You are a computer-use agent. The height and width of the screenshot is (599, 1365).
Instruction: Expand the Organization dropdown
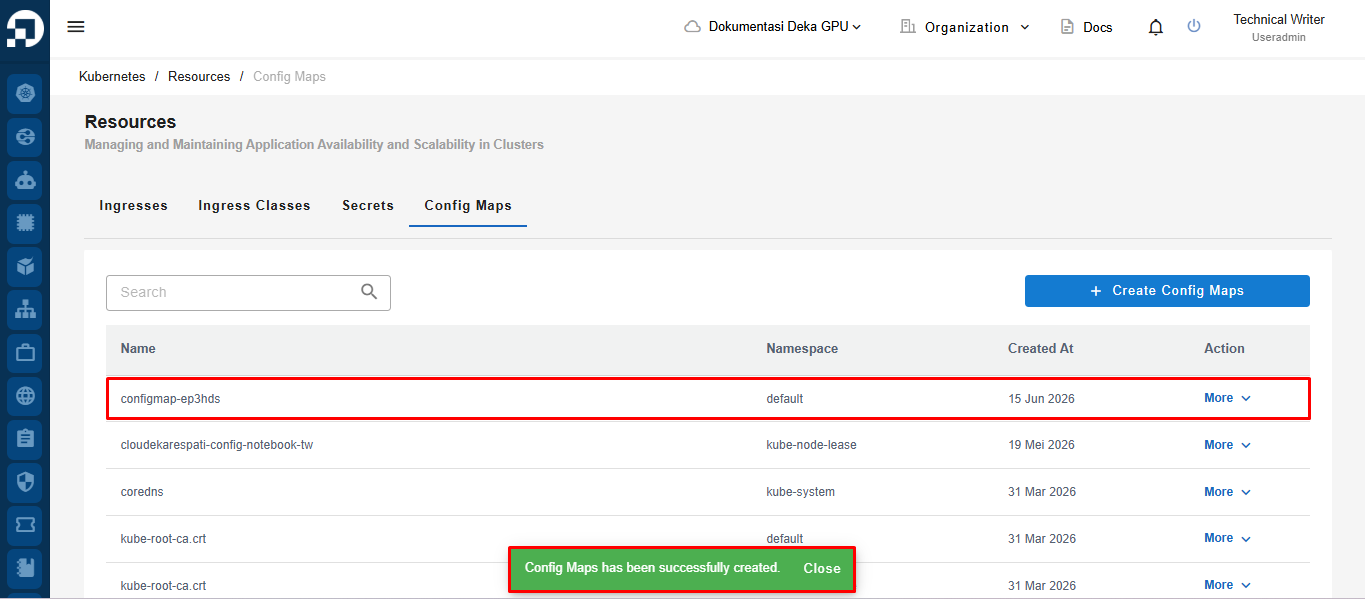tap(965, 27)
